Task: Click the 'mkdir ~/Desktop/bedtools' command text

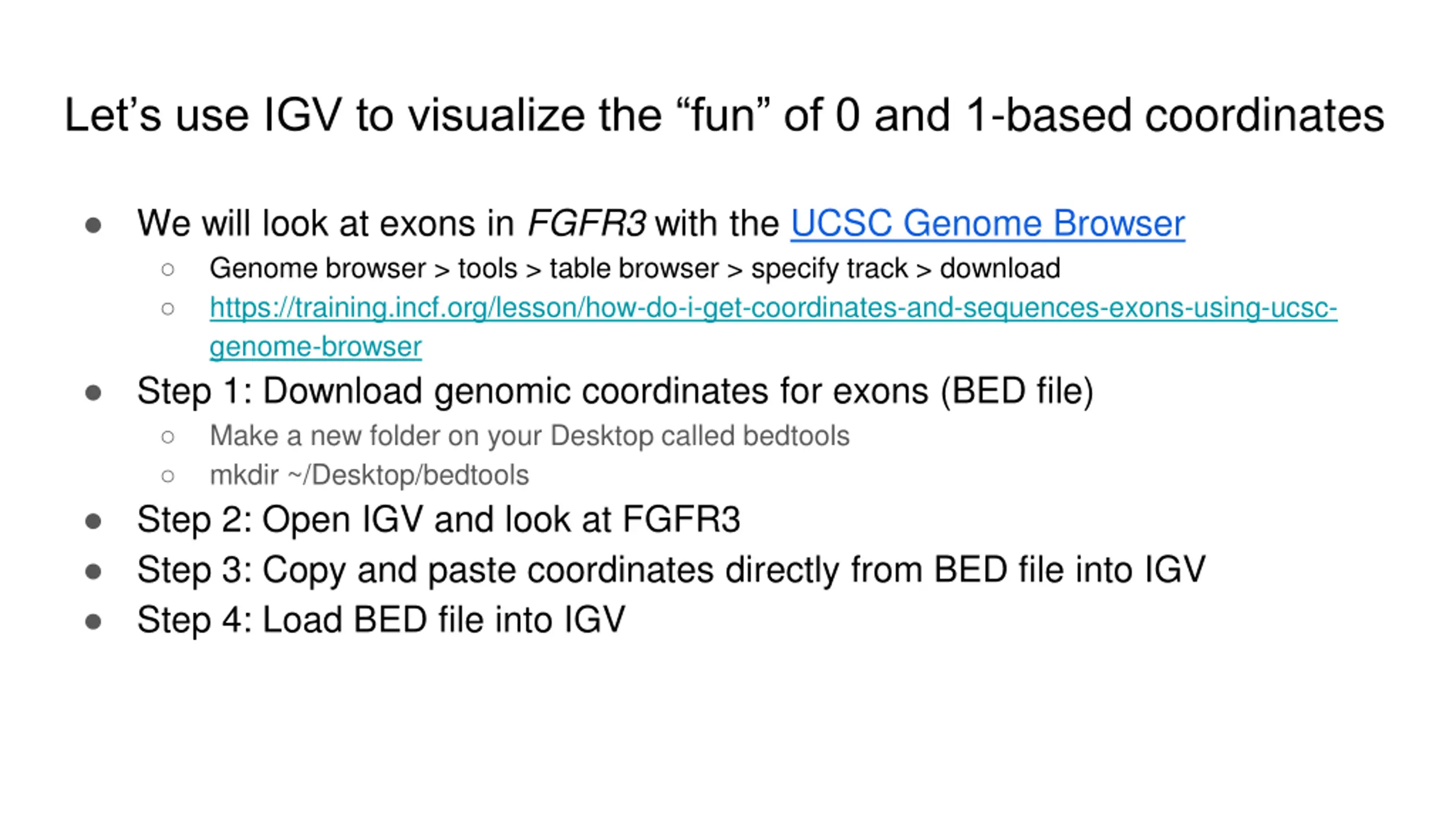Action: click(369, 475)
